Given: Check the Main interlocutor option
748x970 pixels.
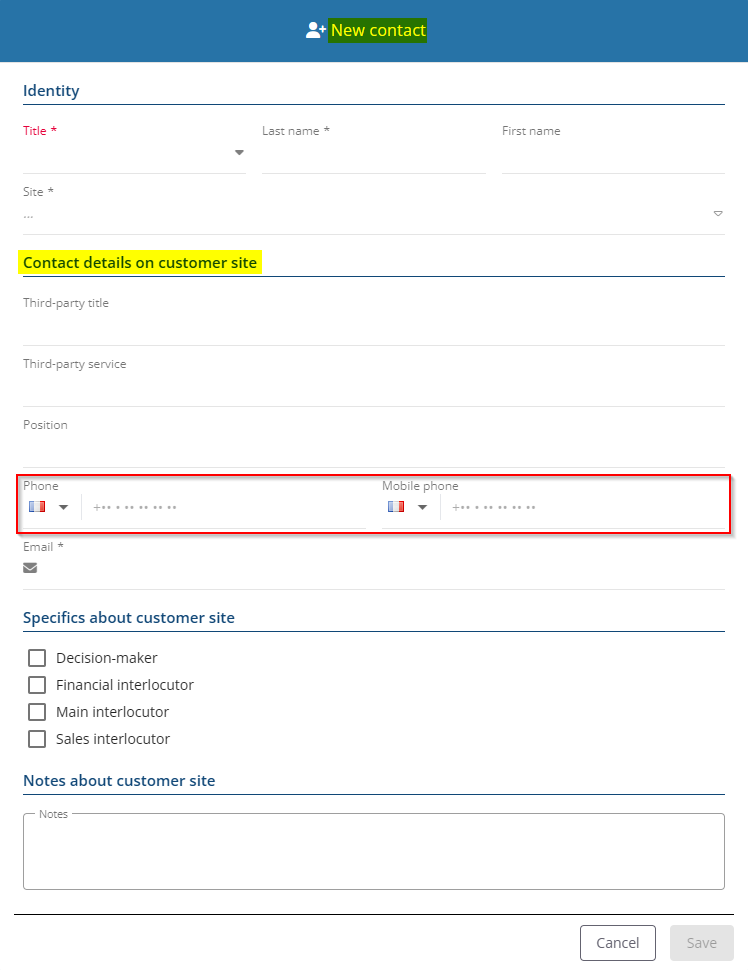Looking at the screenshot, I should point(37,712).
